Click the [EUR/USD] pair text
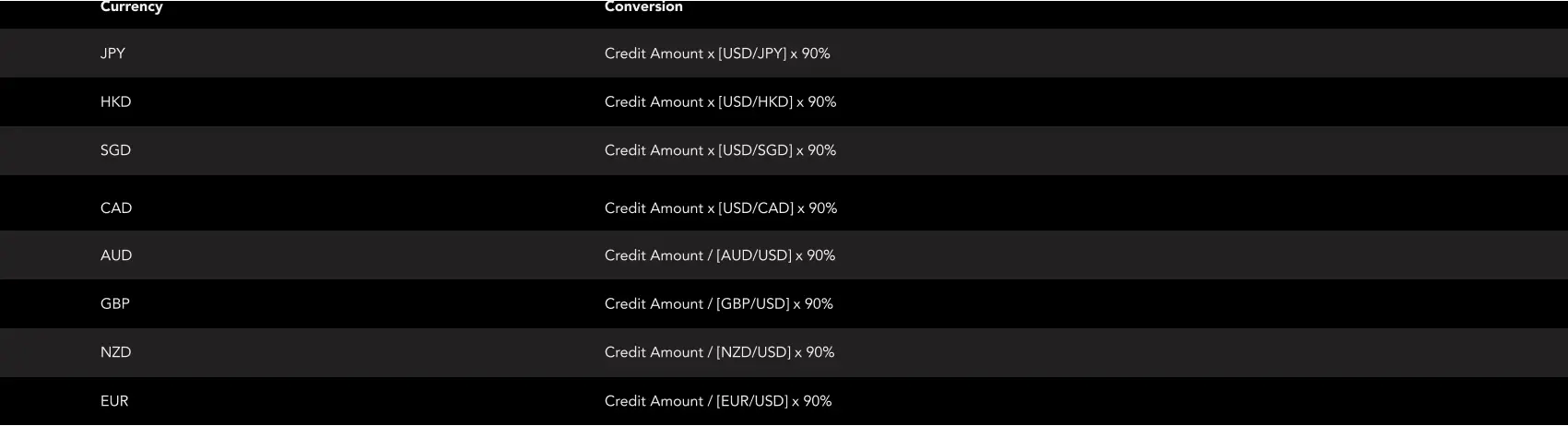Screen dimensions: 1568x426 [x=751, y=401]
